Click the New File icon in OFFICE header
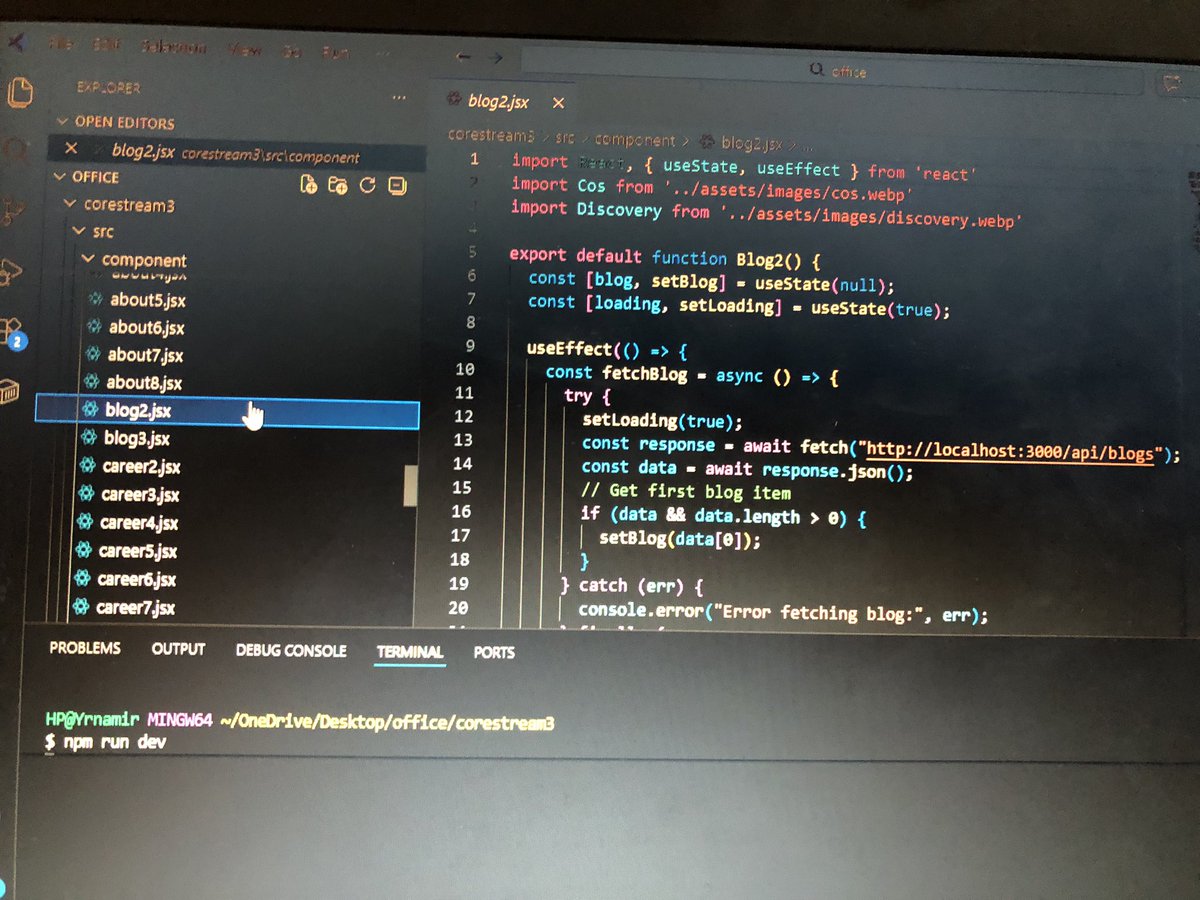 coord(309,184)
